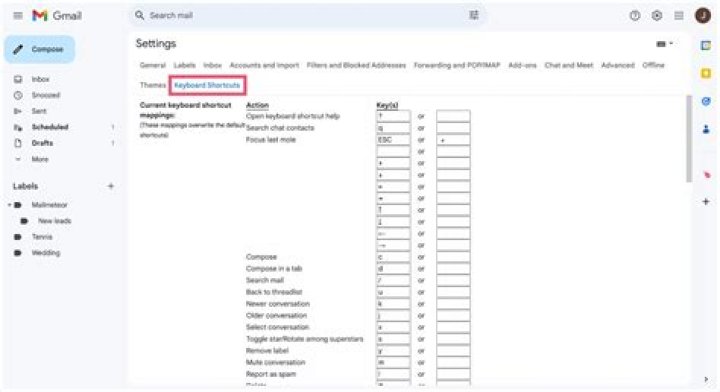
Task: Open Keep in the side panel
Action: coord(706,73)
